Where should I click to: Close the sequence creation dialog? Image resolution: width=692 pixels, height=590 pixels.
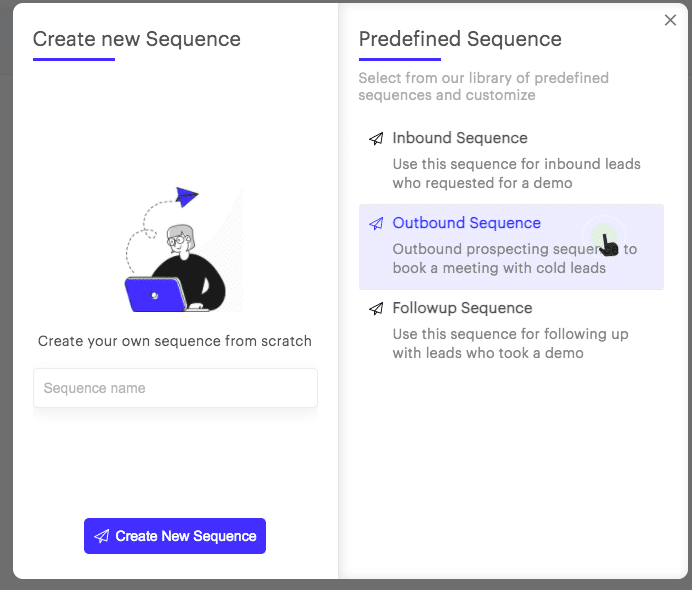point(670,20)
